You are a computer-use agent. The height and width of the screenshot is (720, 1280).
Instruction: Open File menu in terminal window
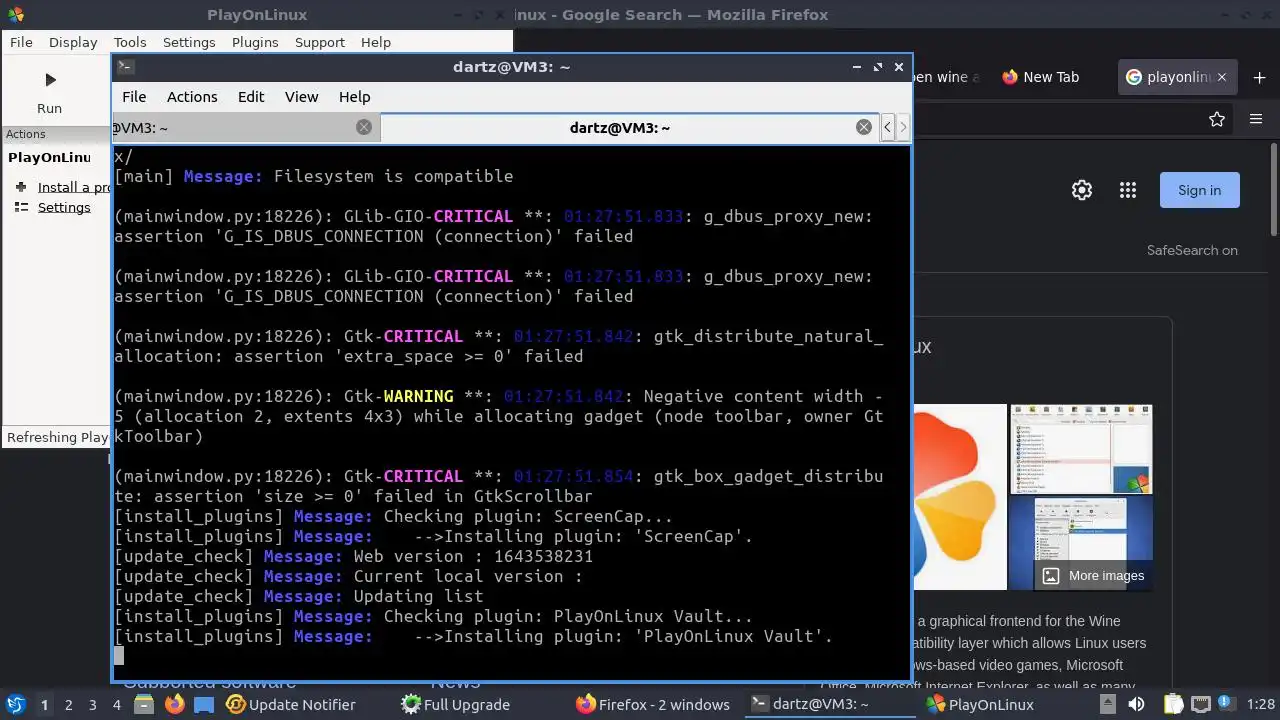click(134, 97)
